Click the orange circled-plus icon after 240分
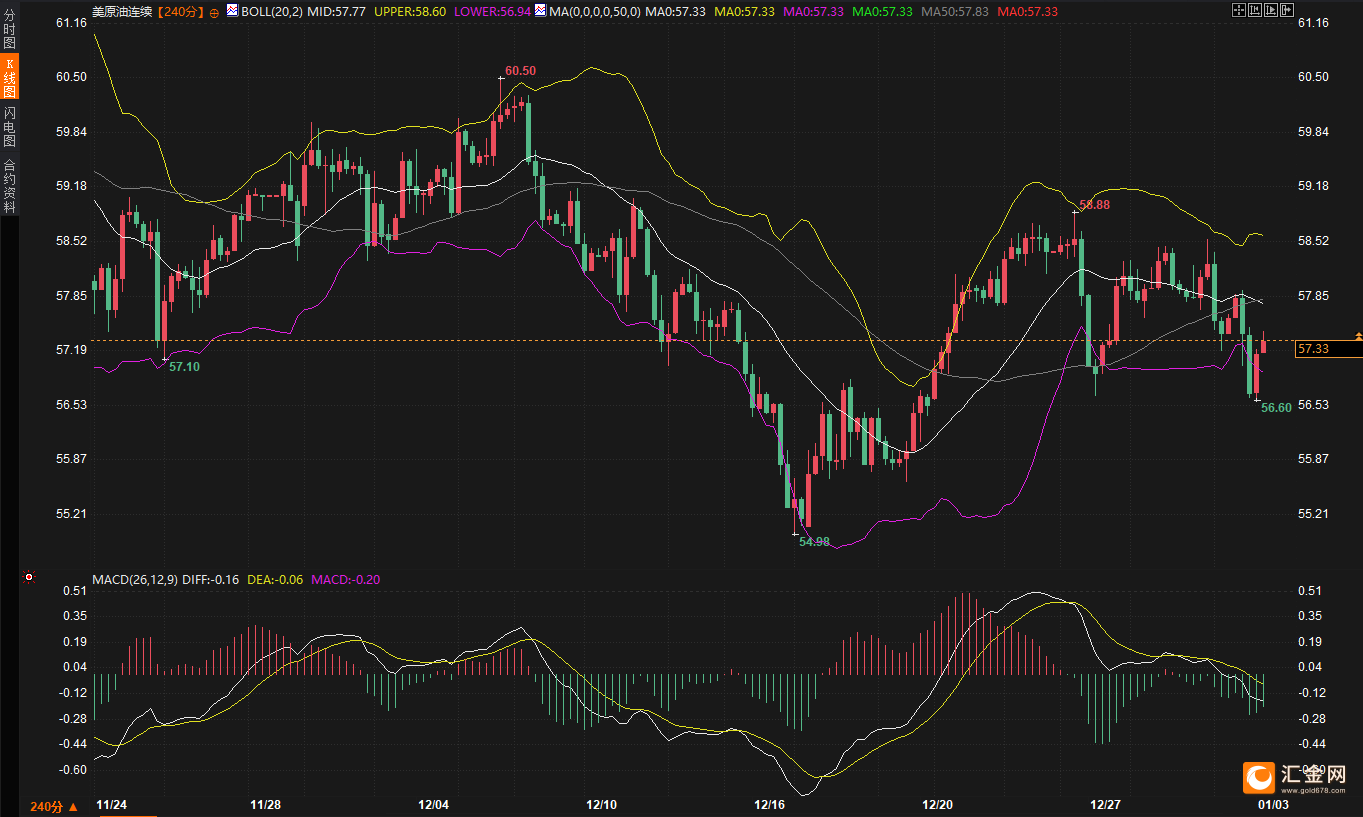The image size is (1363, 817). coord(213,13)
